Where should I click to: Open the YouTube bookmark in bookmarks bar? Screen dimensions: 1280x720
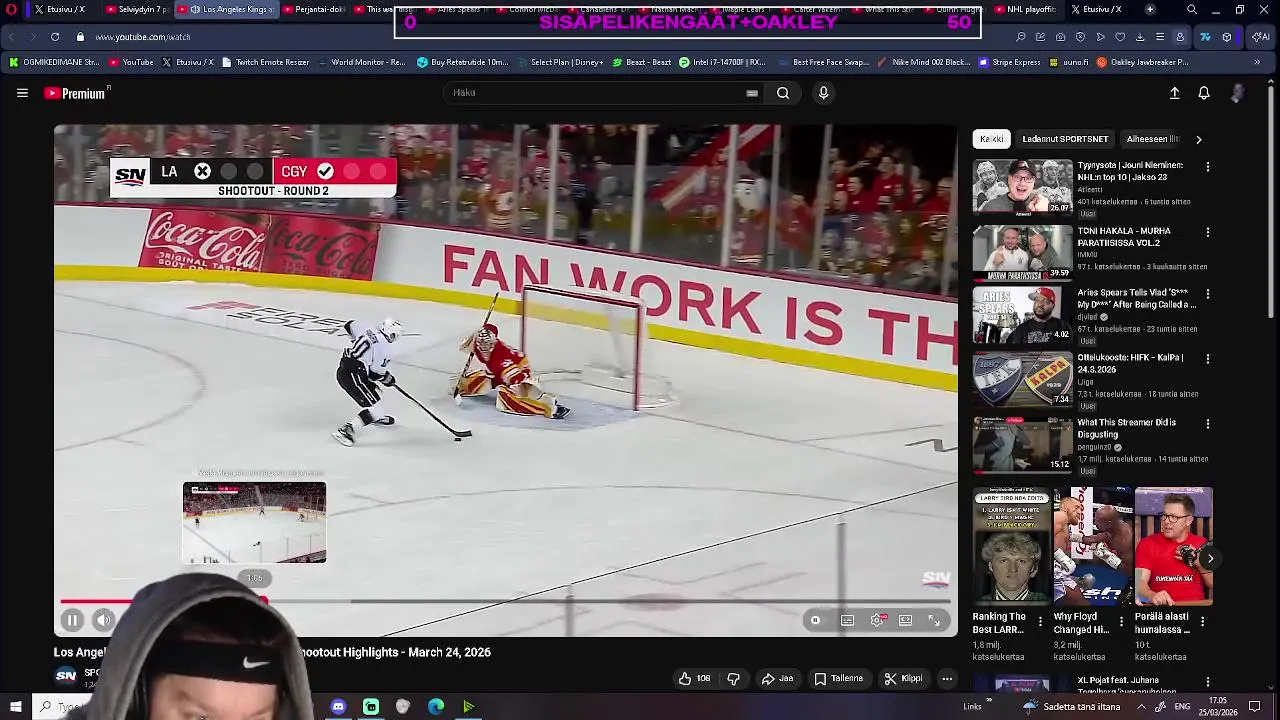[131, 62]
